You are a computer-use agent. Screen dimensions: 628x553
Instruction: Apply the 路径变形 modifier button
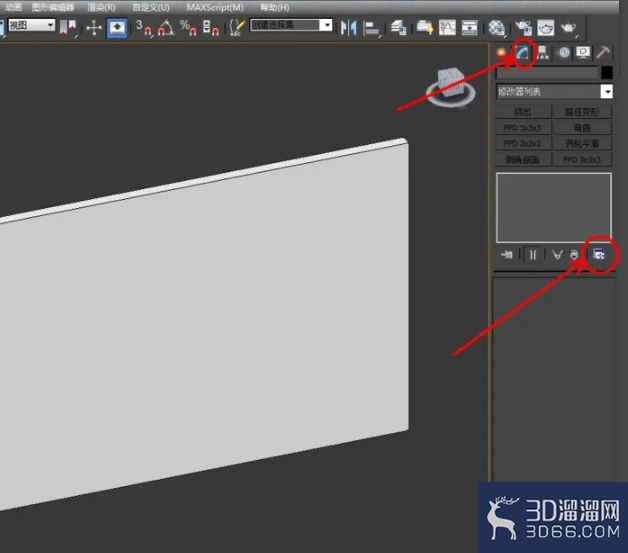tap(582, 112)
